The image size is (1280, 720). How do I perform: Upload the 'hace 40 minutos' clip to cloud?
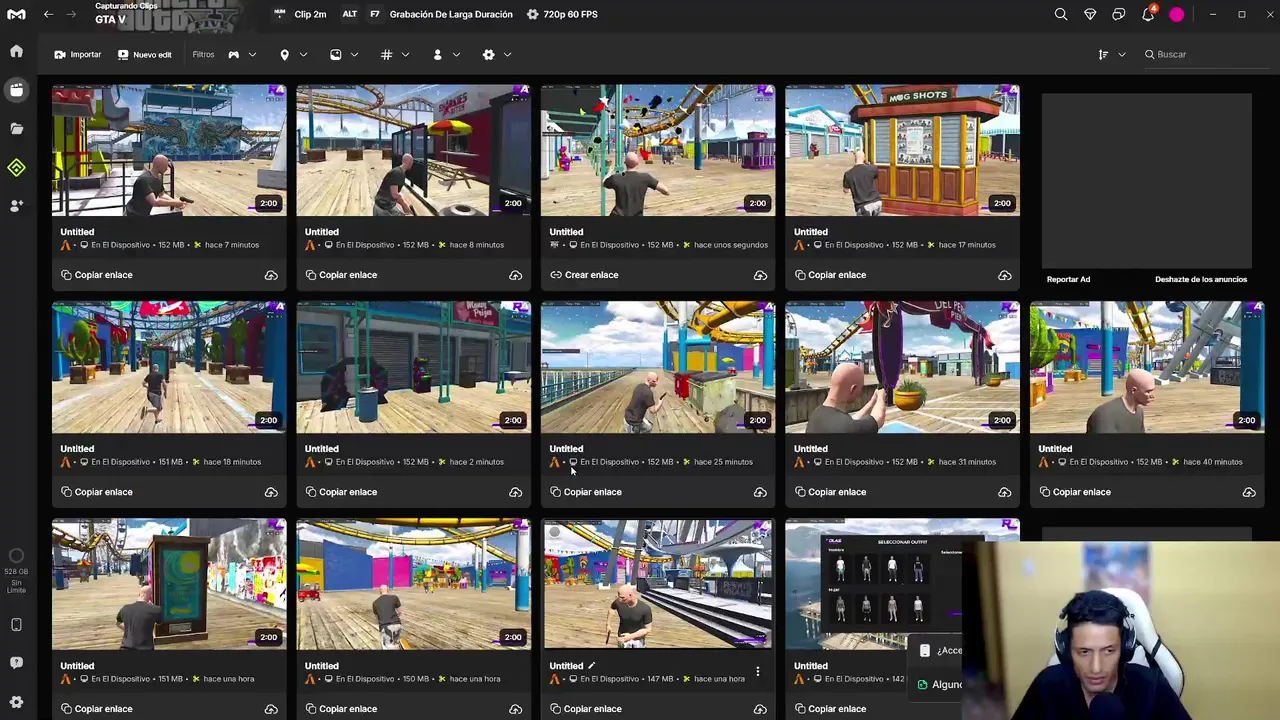pyautogui.click(x=1249, y=492)
